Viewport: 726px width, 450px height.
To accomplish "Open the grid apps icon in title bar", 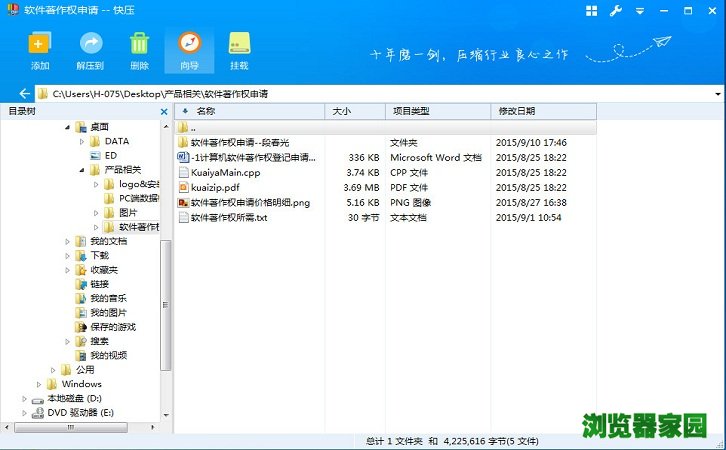I will 592,11.
